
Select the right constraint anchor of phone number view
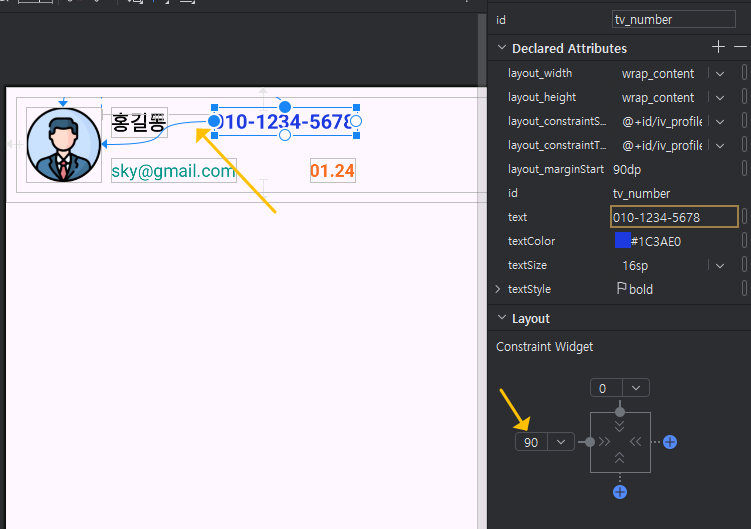tap(356, 121)
